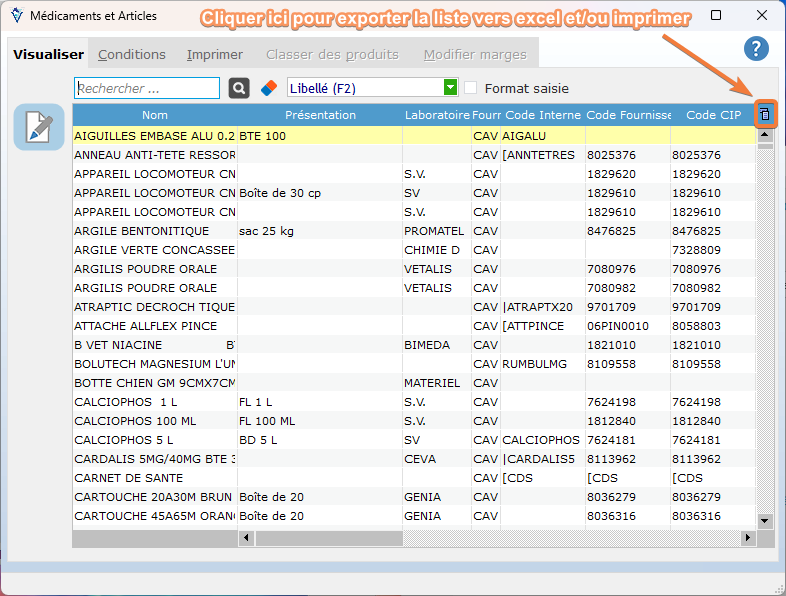
Task: Maximize the Médicaments et Articles window
Action: 716,16
